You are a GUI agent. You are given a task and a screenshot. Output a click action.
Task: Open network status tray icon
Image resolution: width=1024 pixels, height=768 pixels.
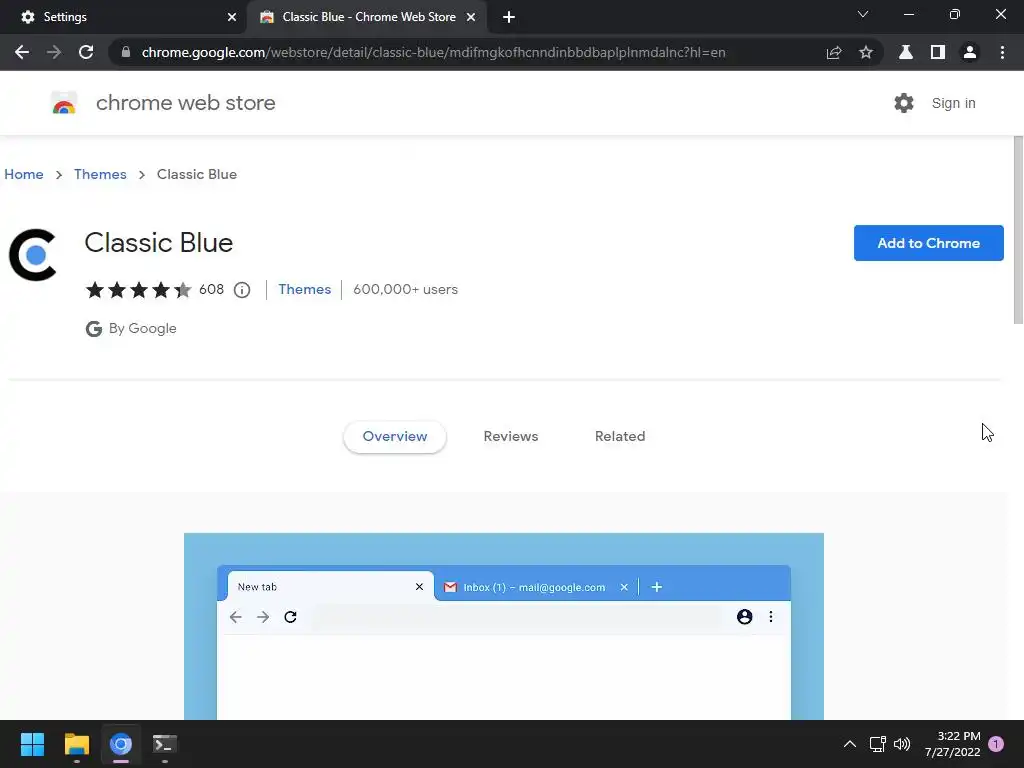point(878,744)
